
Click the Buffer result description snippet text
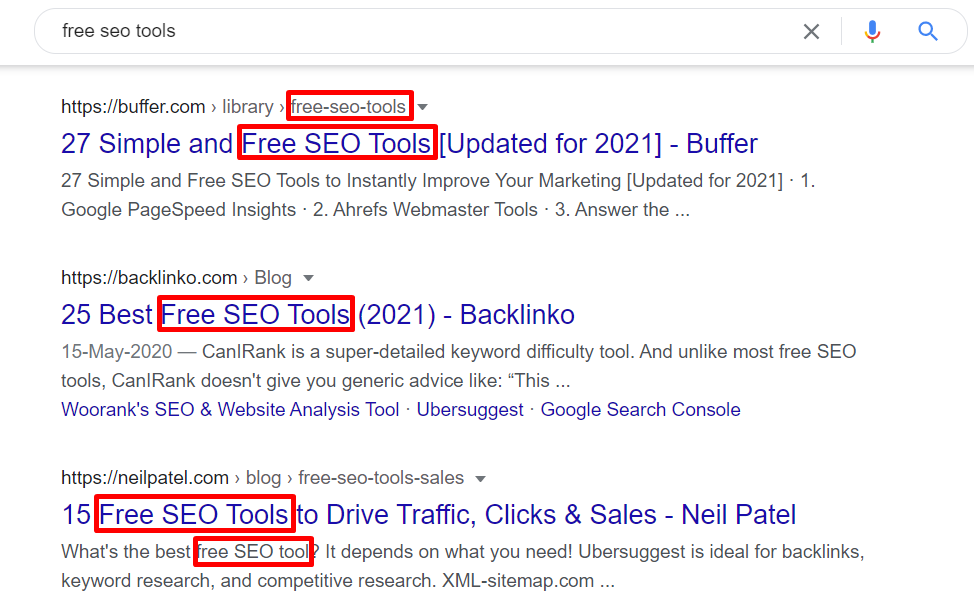click(438, 195)
